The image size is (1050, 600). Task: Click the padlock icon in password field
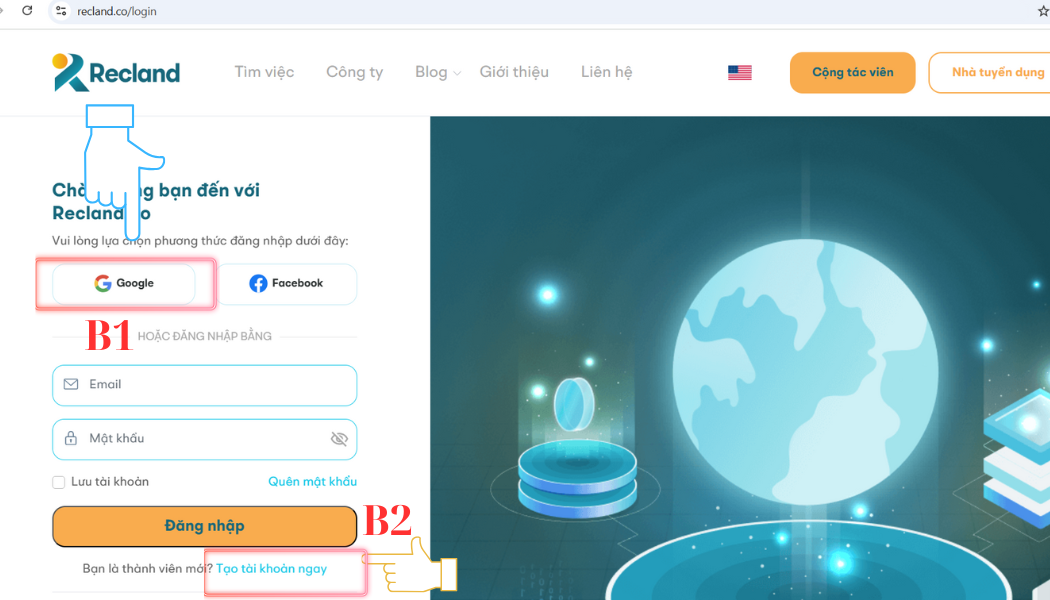(x=70, y=439)
